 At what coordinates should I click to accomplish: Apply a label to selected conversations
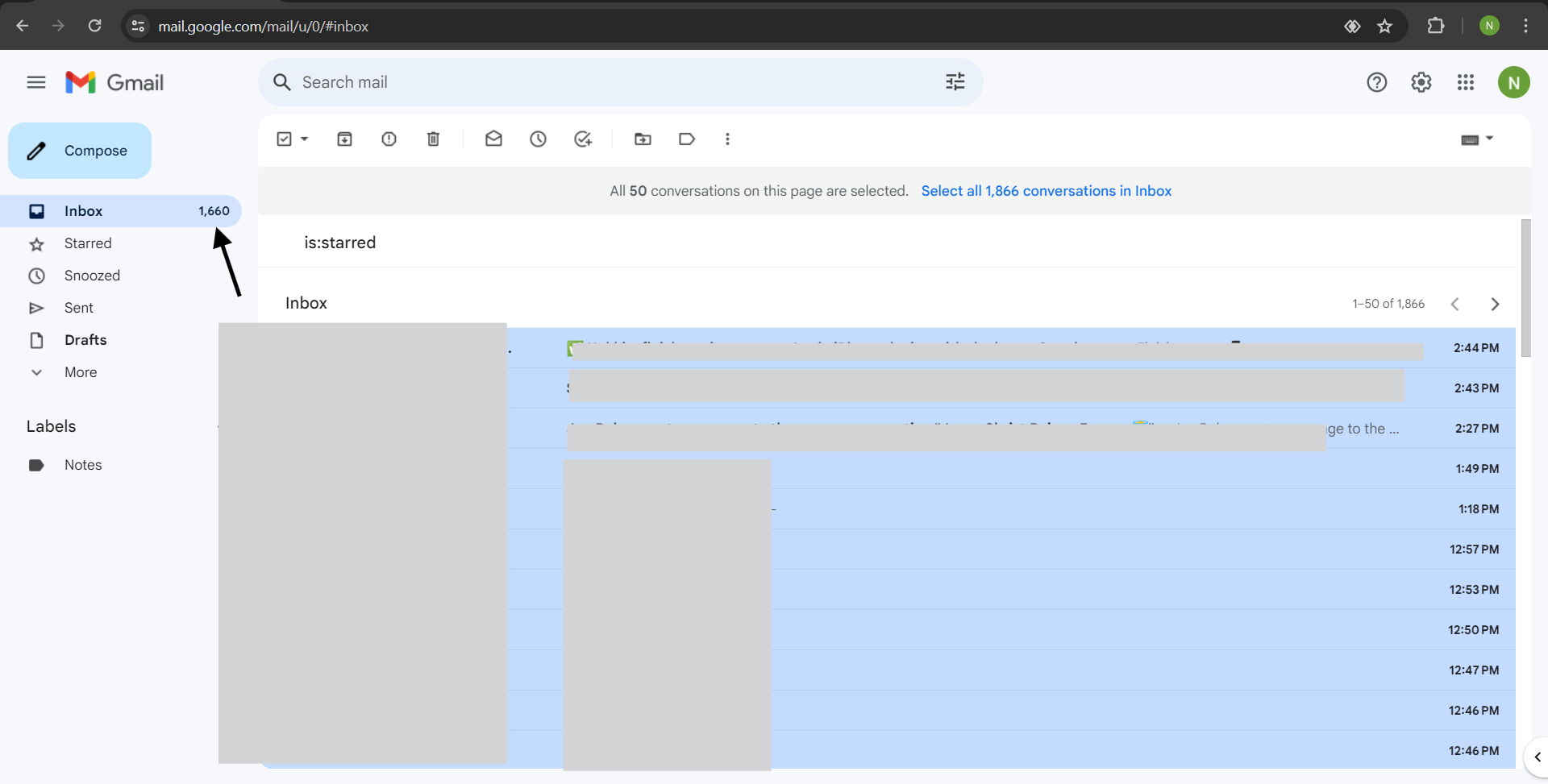tap(687, 139)
